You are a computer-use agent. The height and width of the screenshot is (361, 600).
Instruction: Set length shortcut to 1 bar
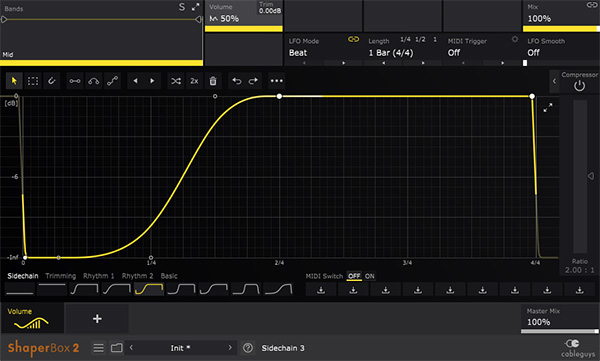[x=435, y=39]
